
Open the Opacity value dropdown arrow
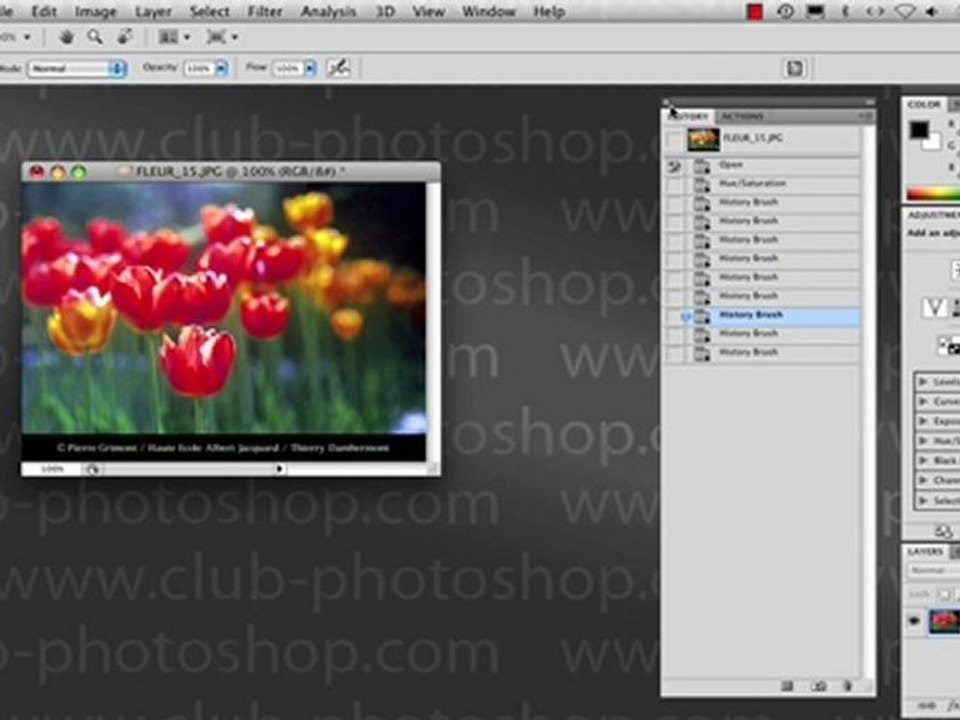pos(222,68)
